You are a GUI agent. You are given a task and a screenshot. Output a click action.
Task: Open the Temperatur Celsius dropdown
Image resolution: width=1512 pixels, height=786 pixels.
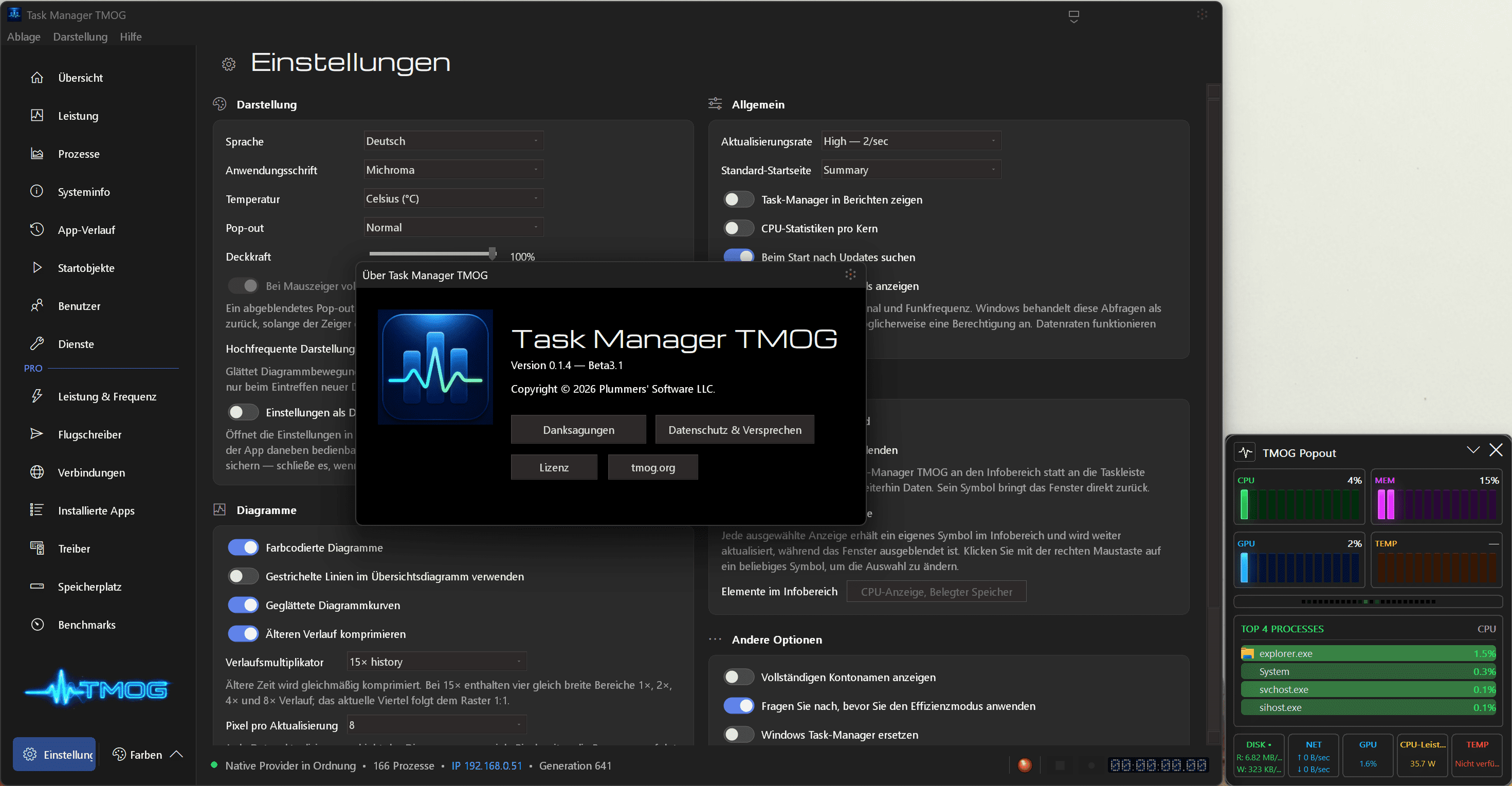click(x=453, y=198)
